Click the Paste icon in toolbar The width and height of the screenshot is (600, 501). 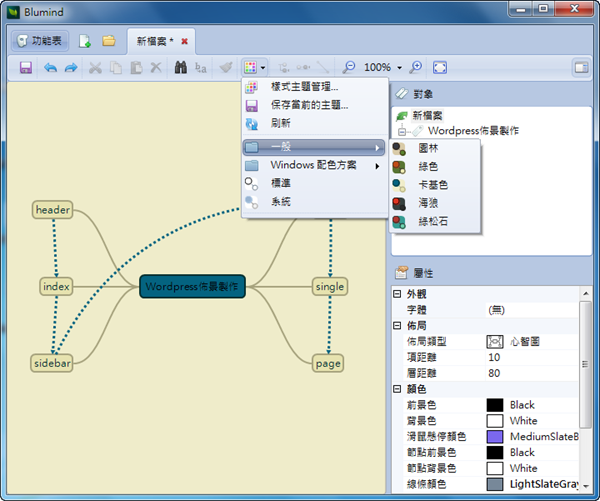136,68
